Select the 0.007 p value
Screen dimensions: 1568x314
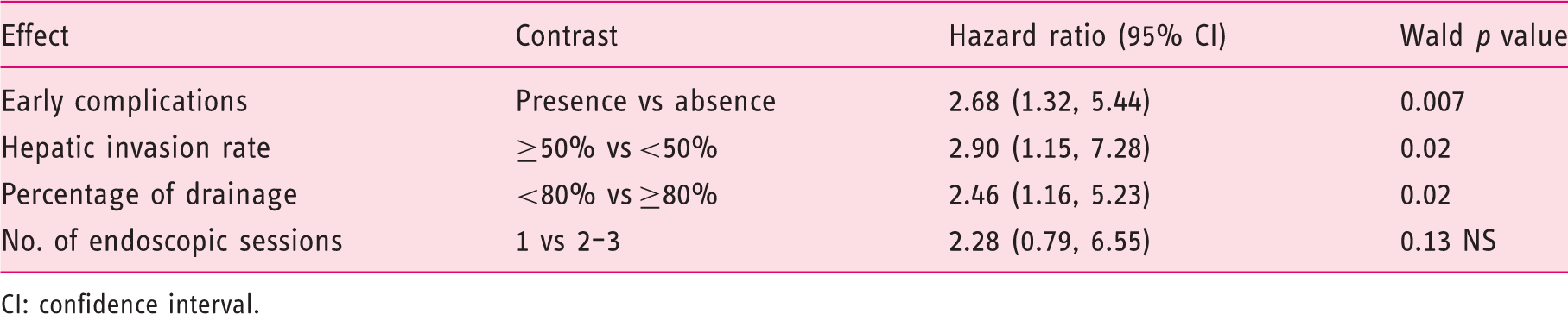(1432, 103)
